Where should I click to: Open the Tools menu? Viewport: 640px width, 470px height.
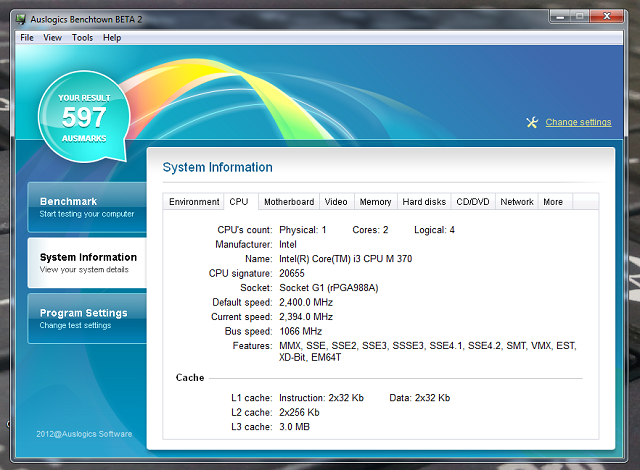click(x=82, y=38)
